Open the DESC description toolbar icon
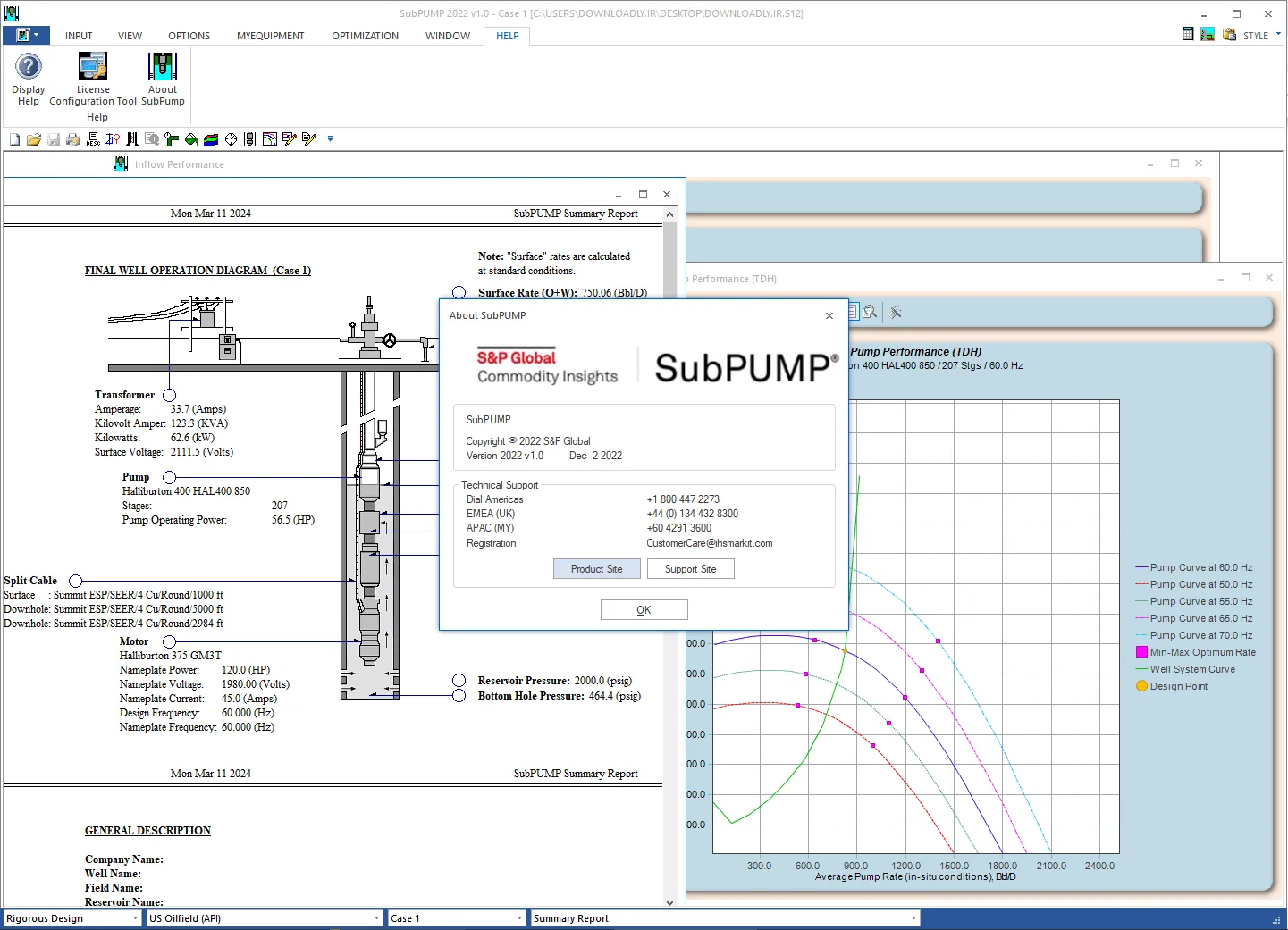1288x930 pixels. click(x=93, y=139)
